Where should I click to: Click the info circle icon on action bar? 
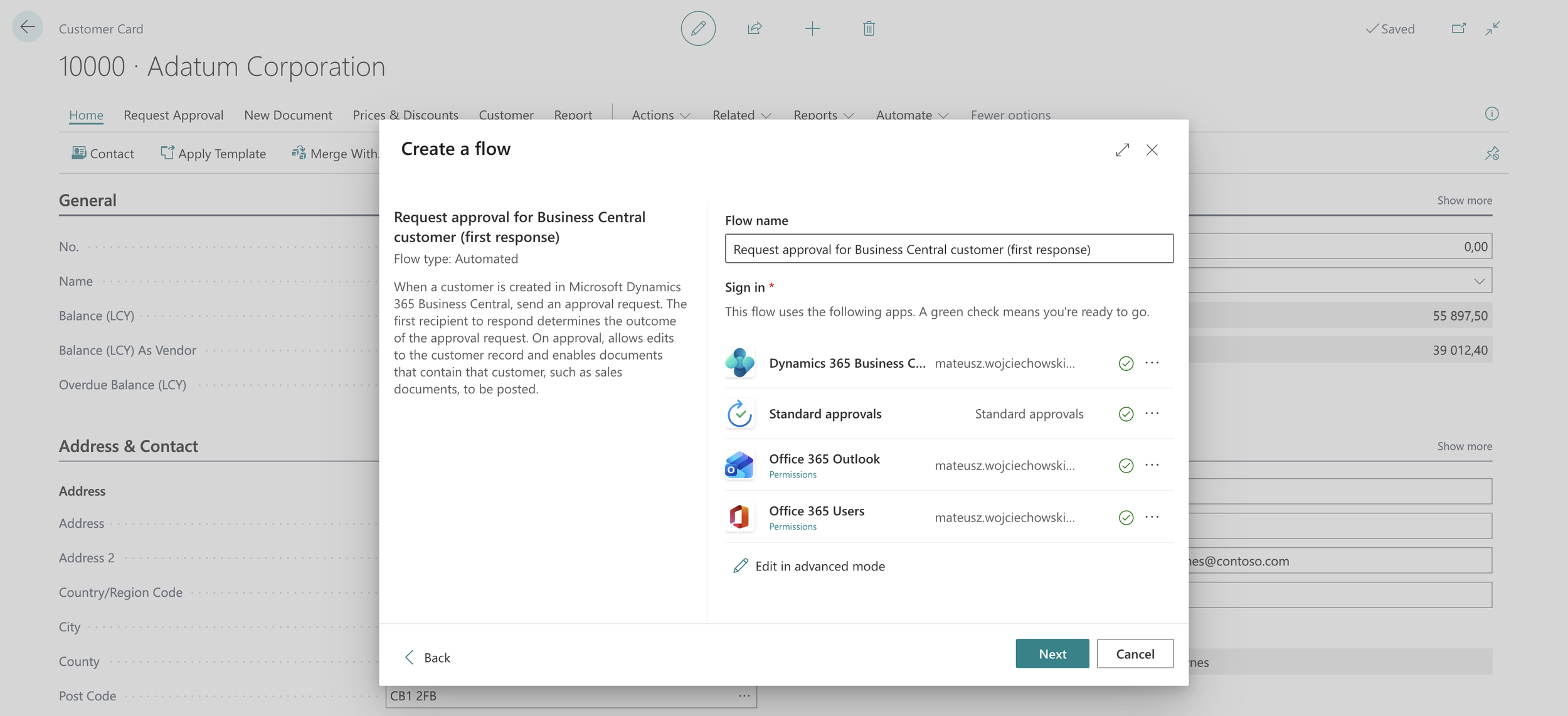1492,114
